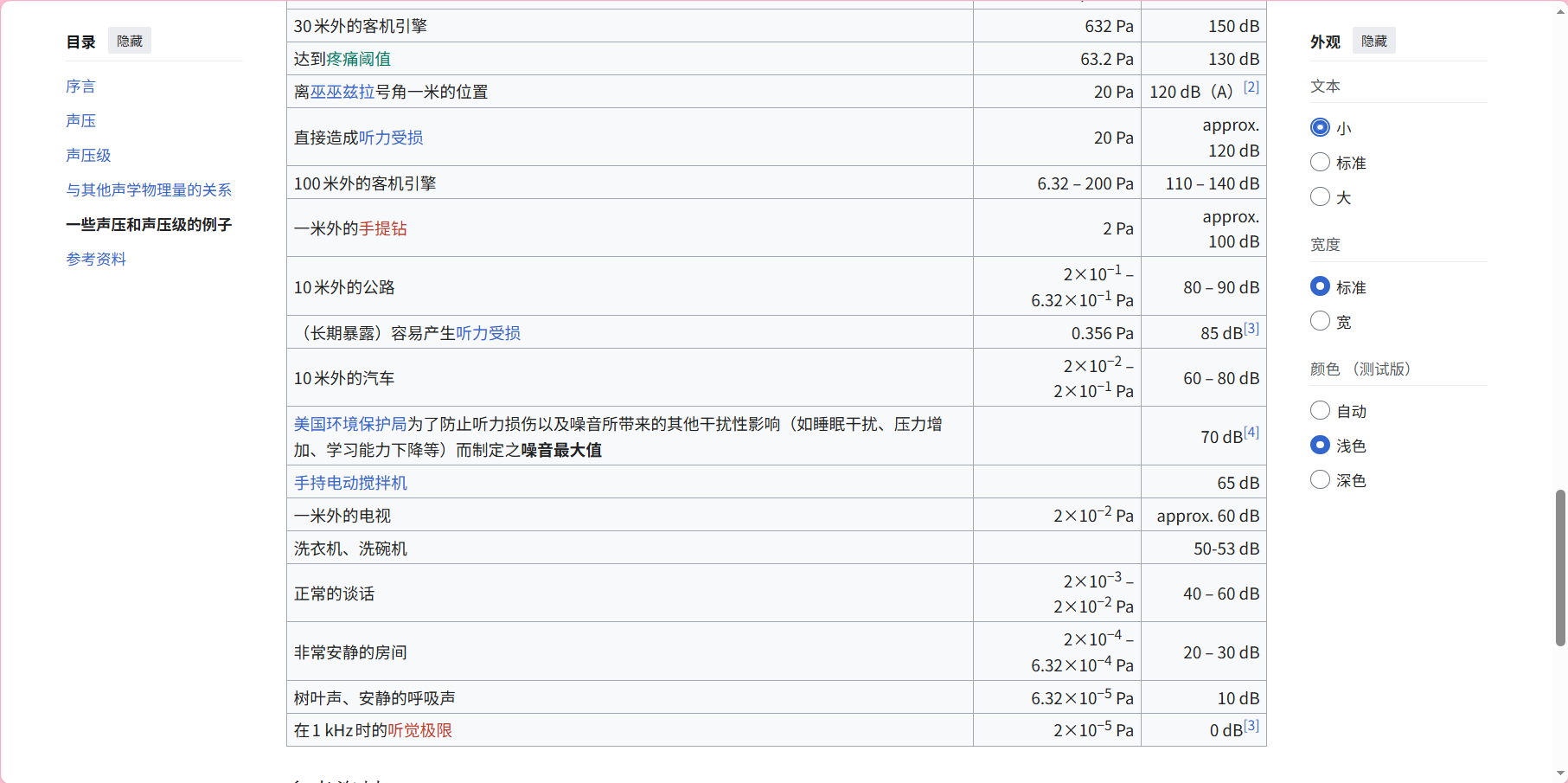This screenshot has width=1568, height=783.
Task: Select the 标准 width radio button
Action: (1320, 286)
